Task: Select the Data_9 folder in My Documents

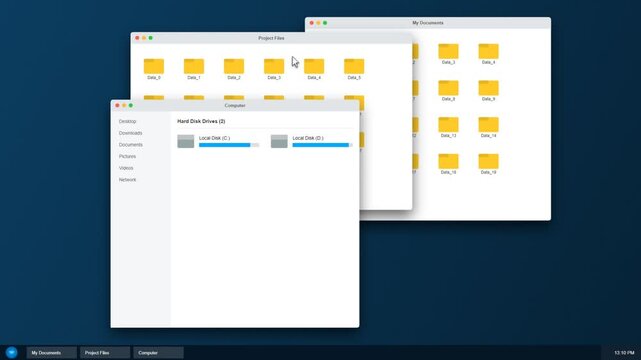Action: (489, 88)
